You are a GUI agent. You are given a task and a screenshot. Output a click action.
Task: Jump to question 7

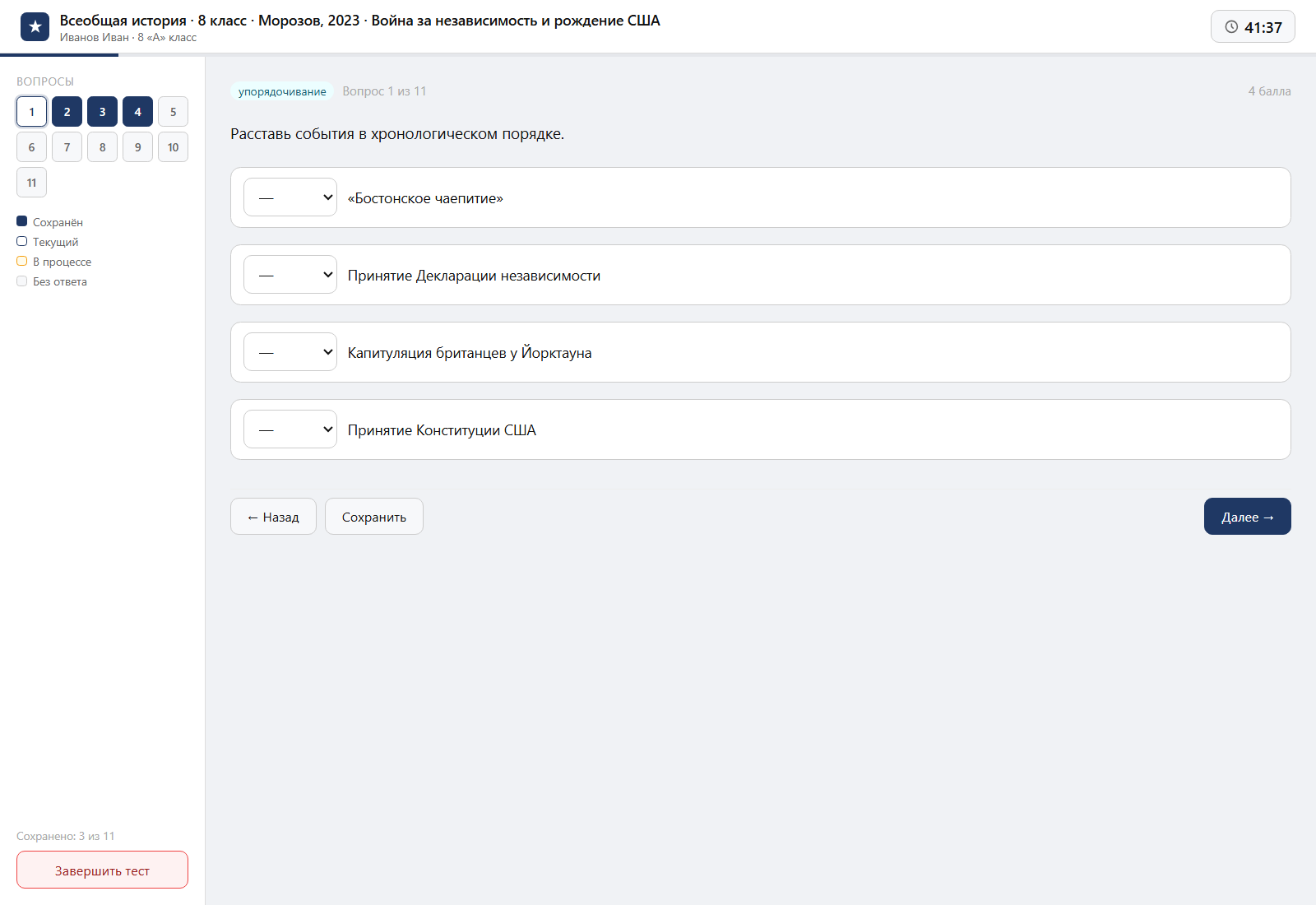(x=67, y=147)
